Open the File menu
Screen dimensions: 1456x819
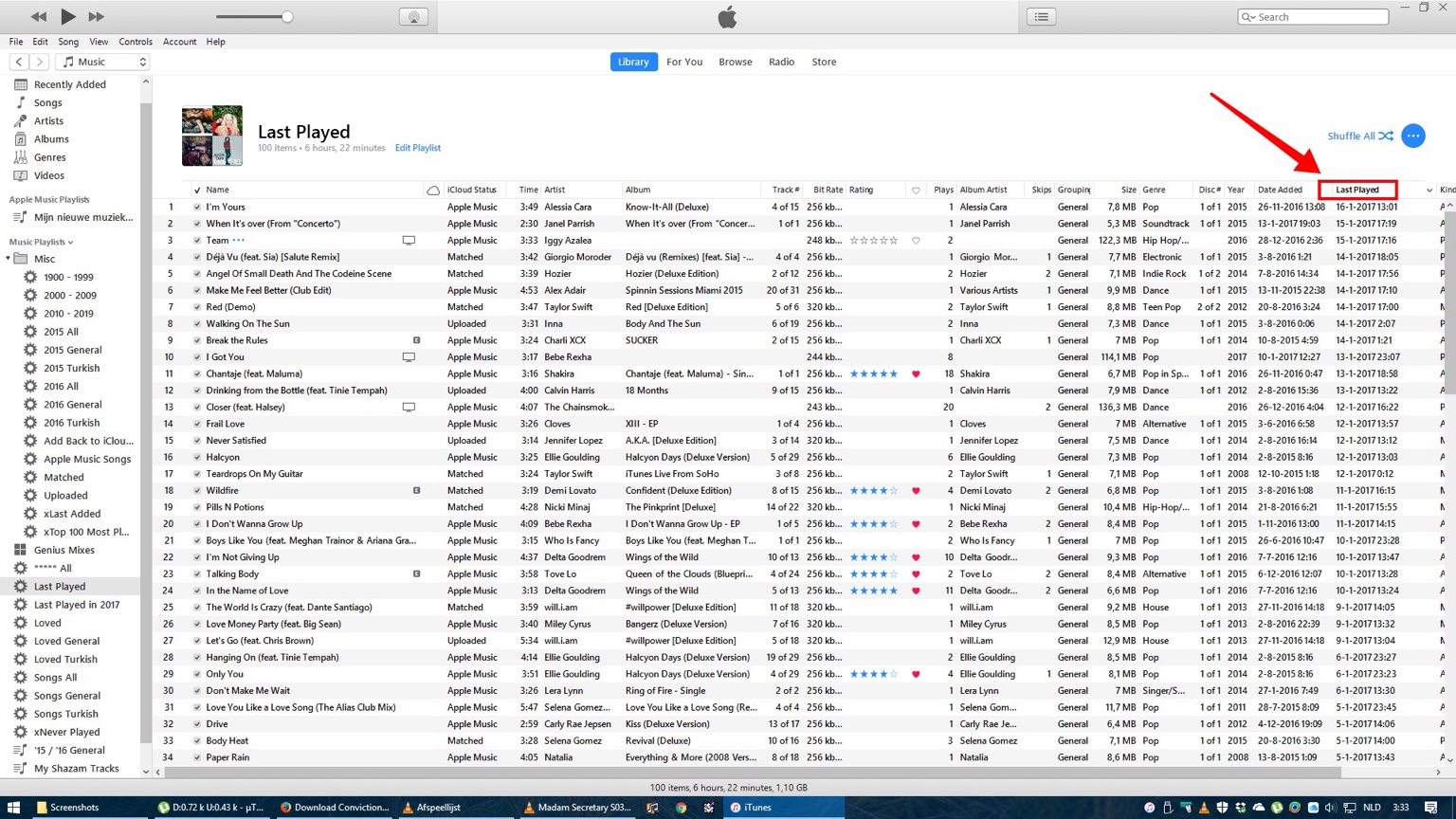tap(16, 42)
